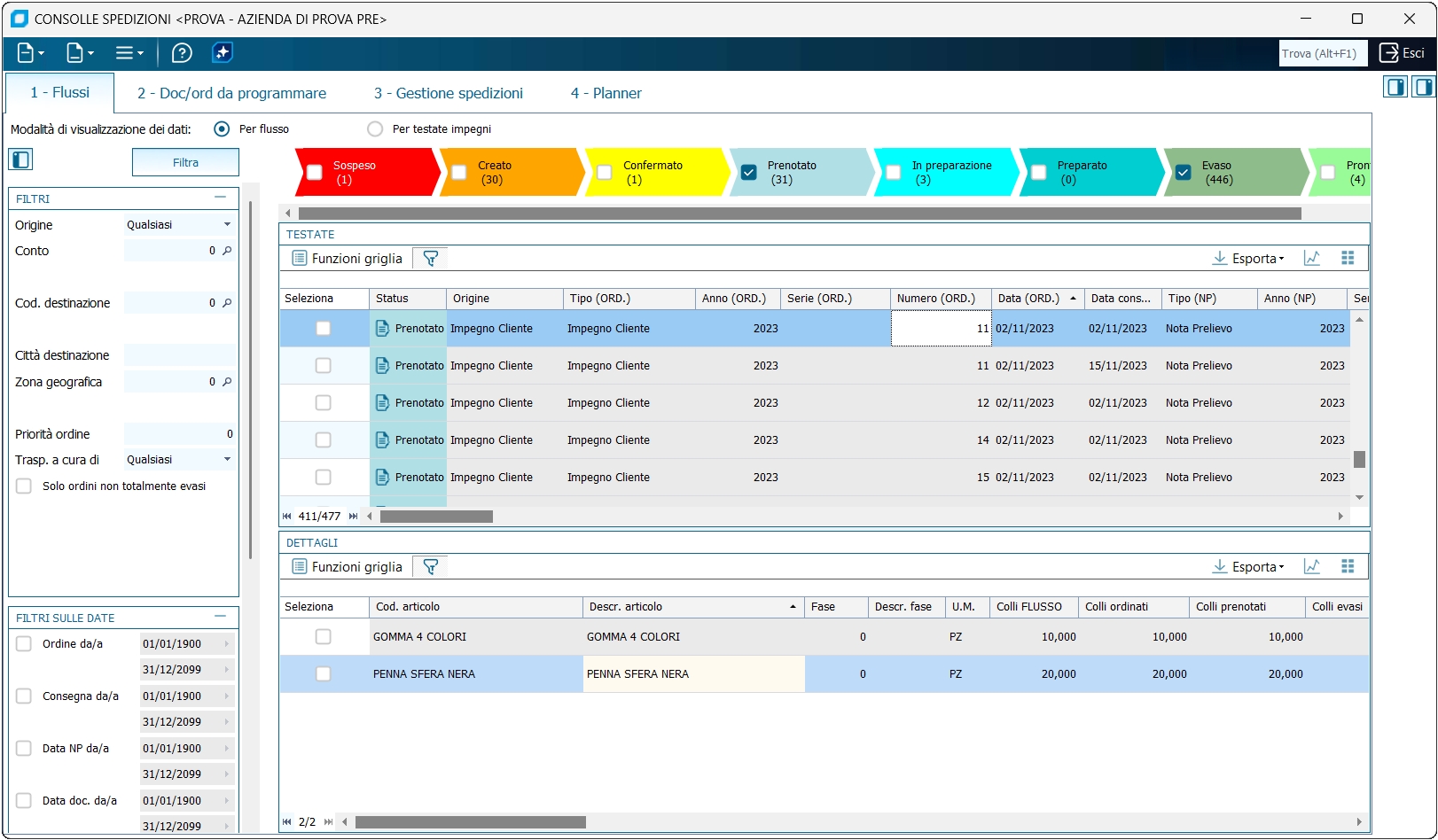Viewport: 1438px width, 840px height.
Task: Enable the Sospeso flow checkbox
Action: point(315,173)
